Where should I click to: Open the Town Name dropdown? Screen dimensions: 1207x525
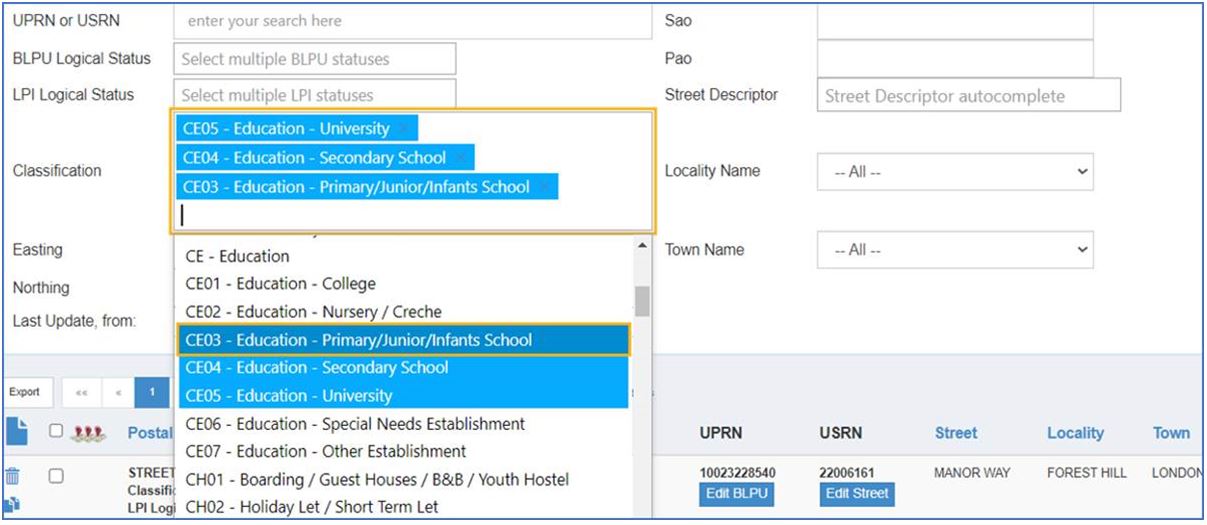[955, 250]
